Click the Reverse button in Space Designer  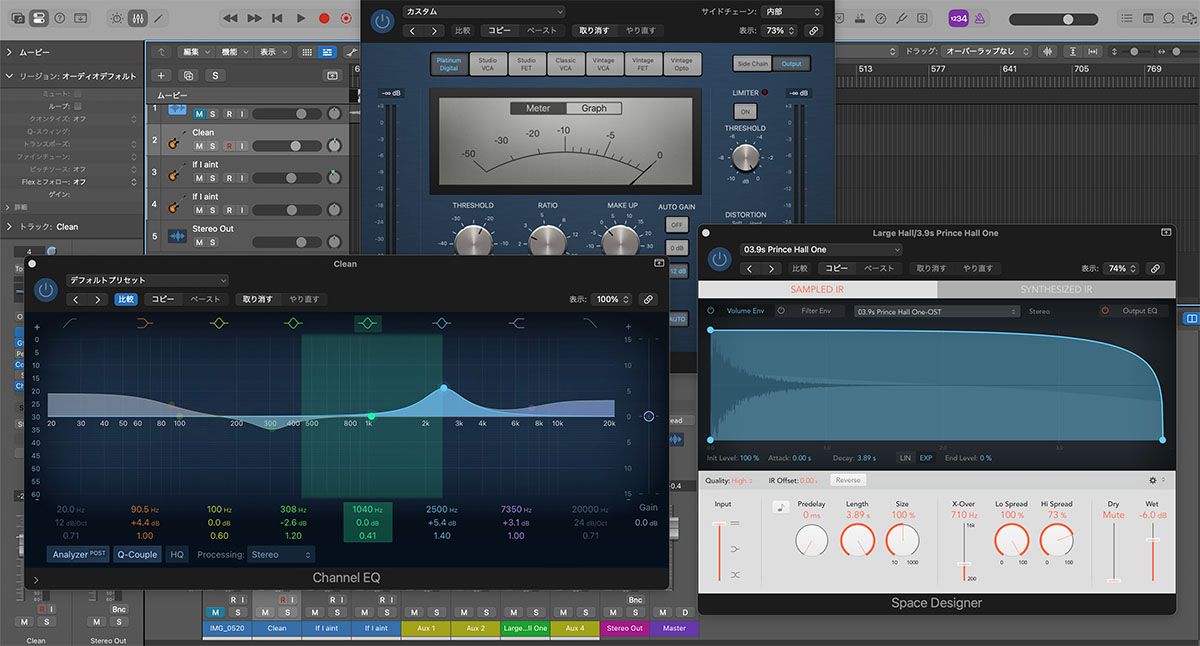(x=847, y=480)
